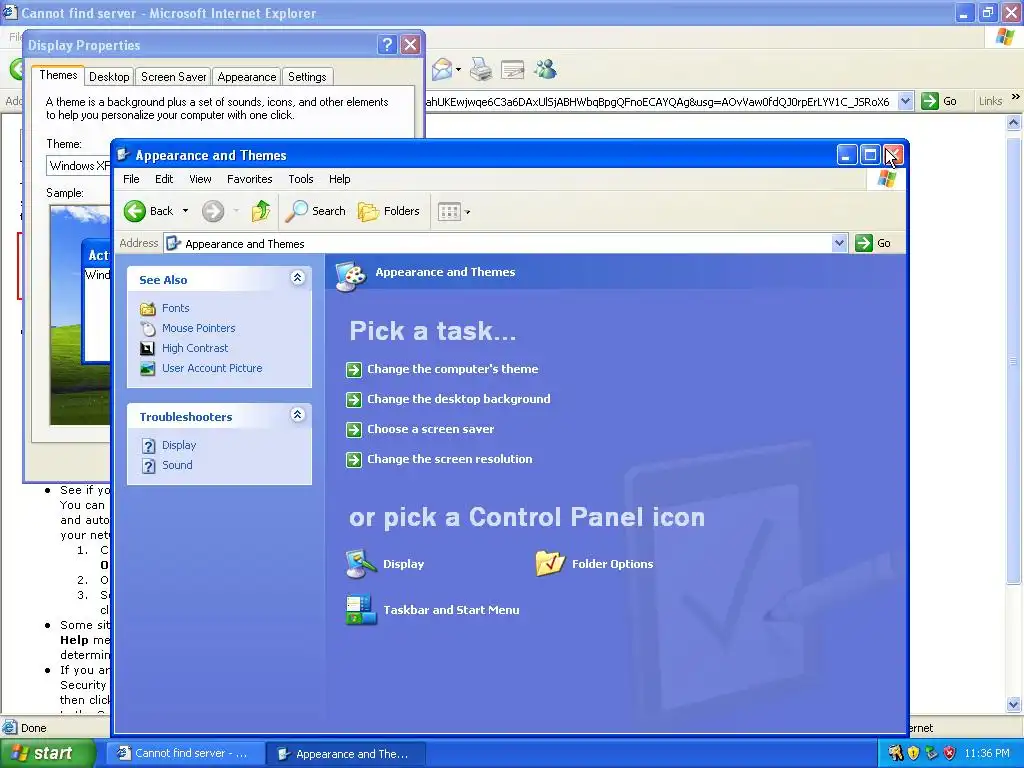
Task: Click the Display Properties help question button
Action: pos(387,44)
